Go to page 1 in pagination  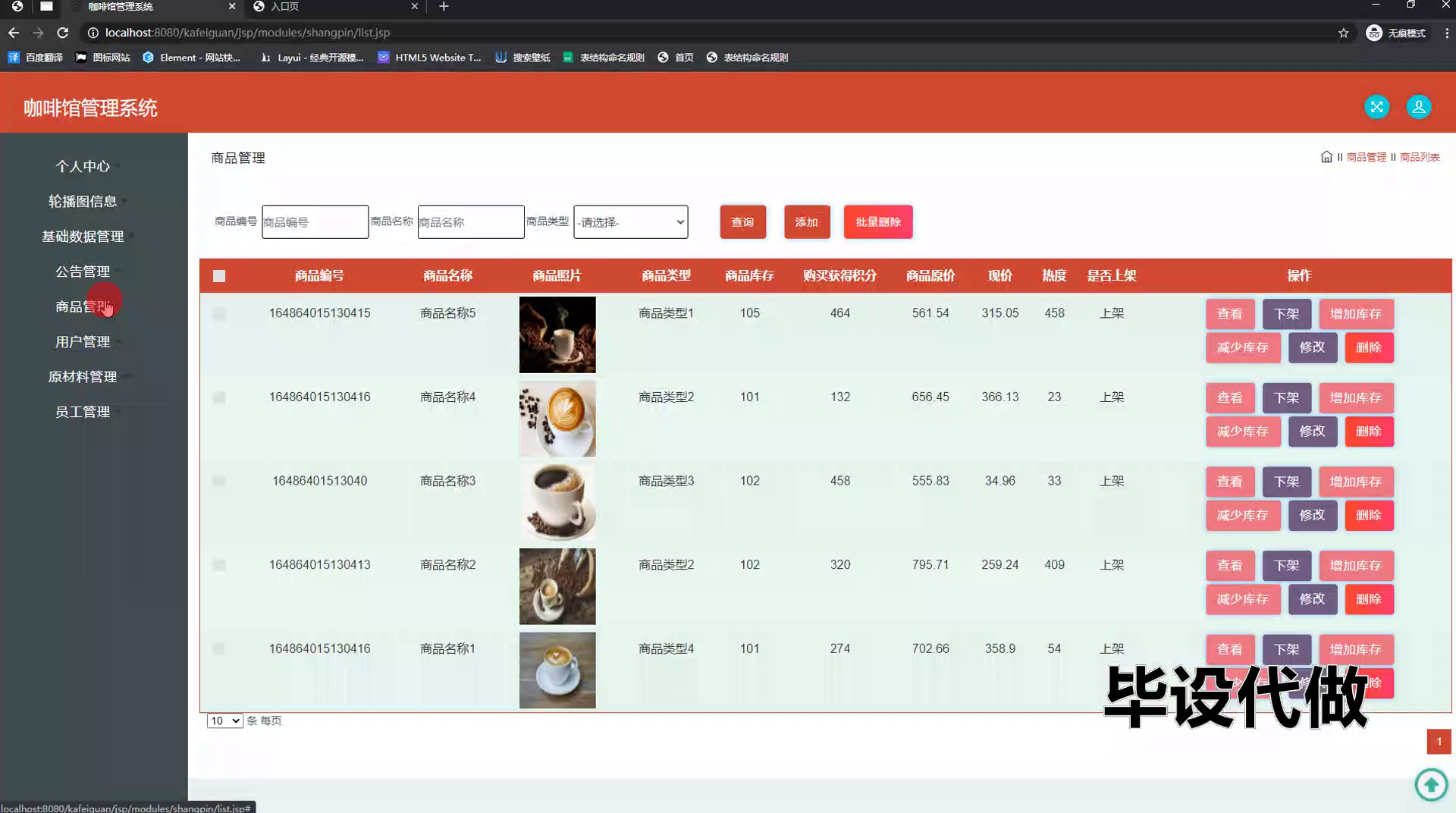(1439, 742)
